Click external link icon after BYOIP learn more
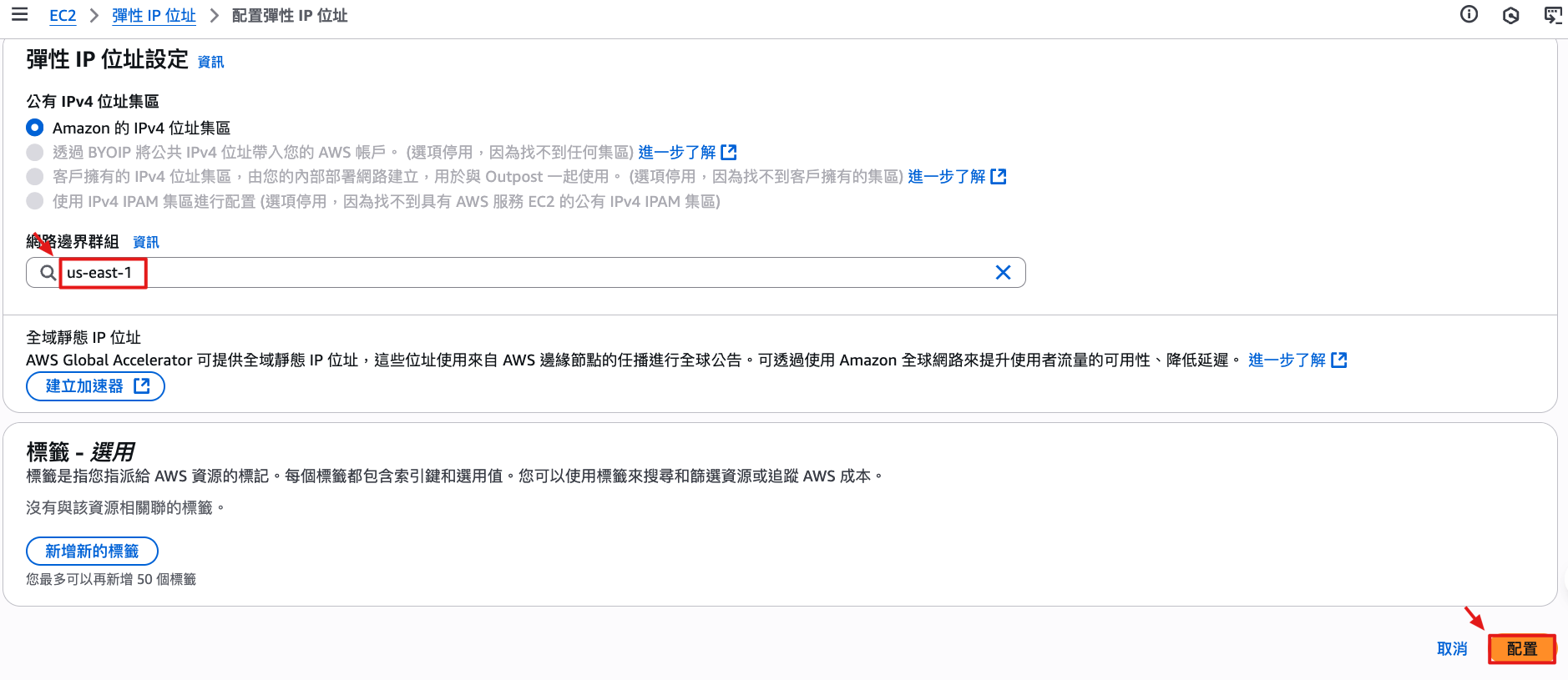Image resolution: width=1568 pixels, height=680 pixels. tap(729, 152)
